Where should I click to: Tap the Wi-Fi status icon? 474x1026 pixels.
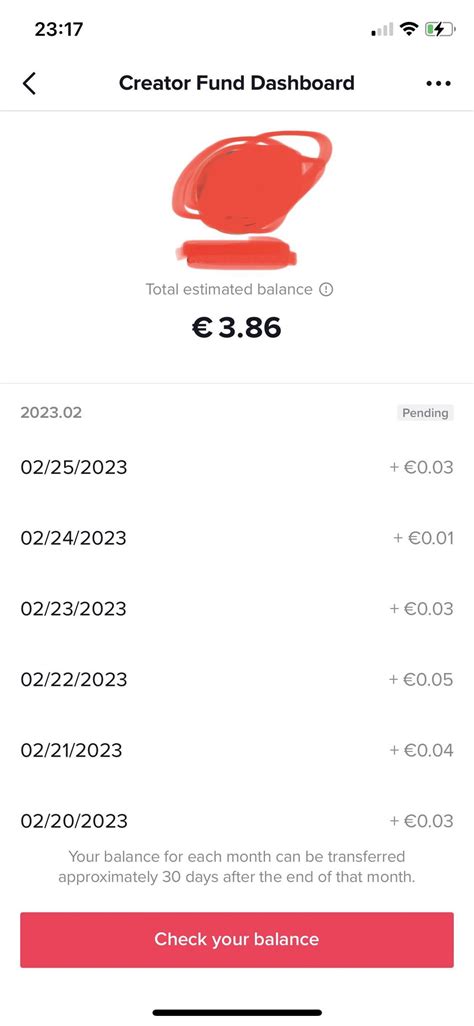[x=410, y=29]
